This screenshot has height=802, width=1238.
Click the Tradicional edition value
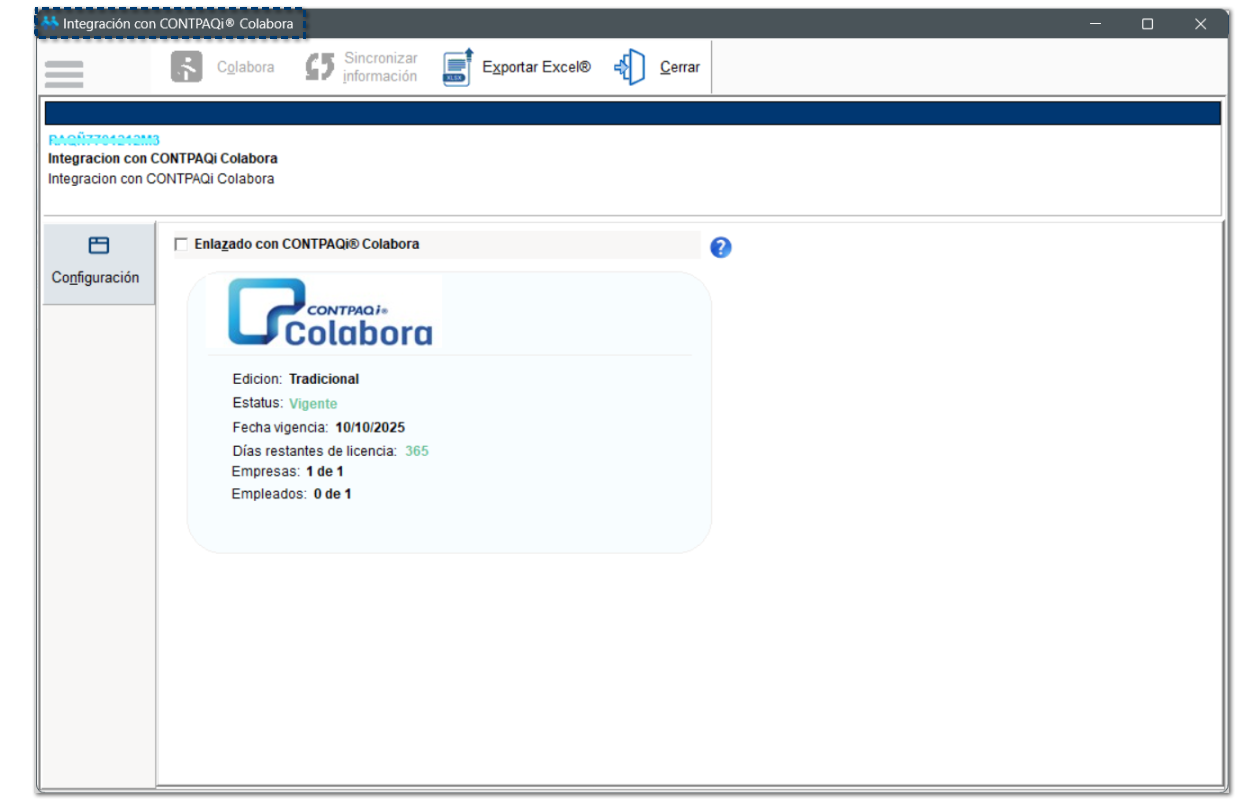[x=324, y=379]
